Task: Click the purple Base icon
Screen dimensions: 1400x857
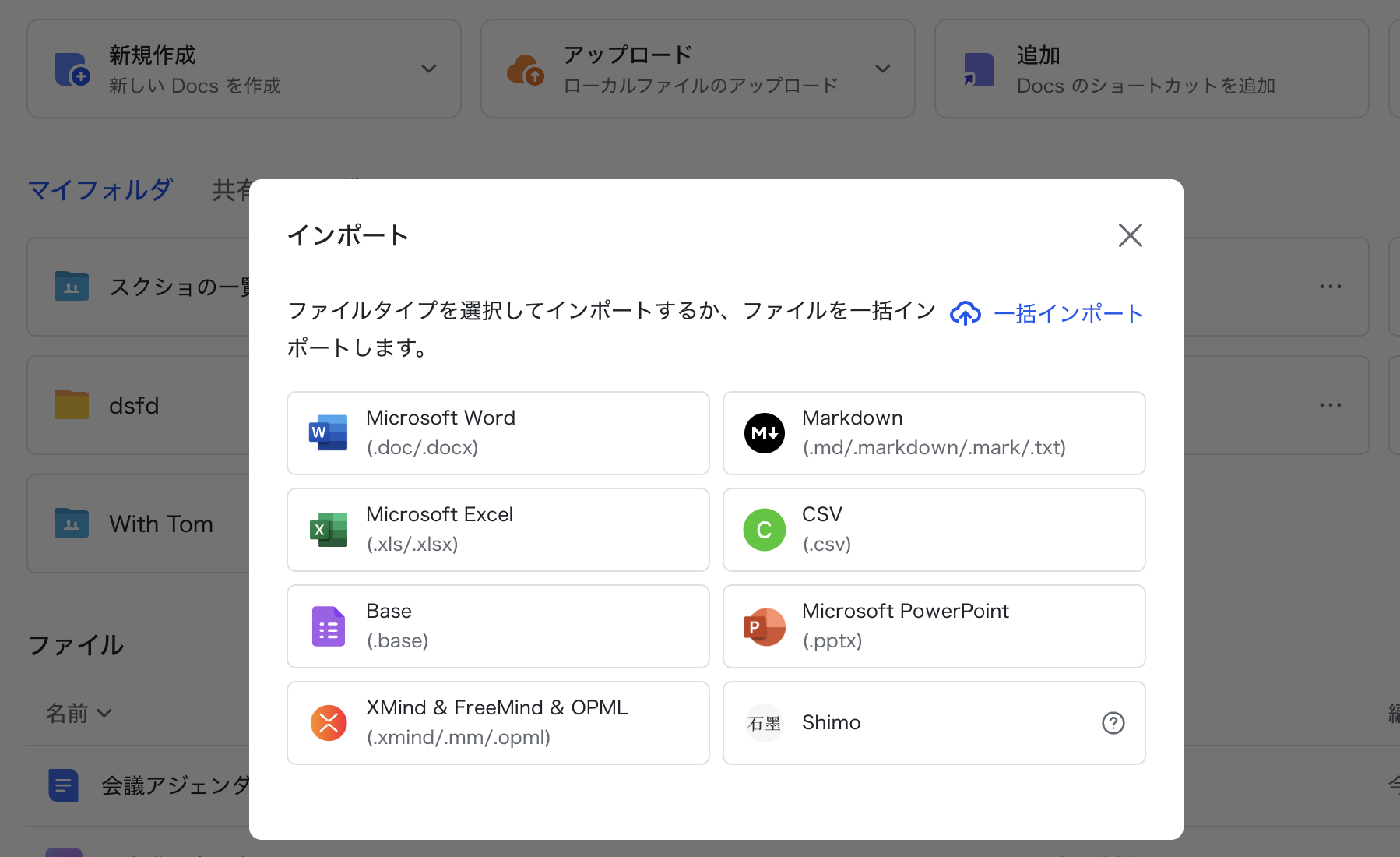Action: tap(329, 626)
